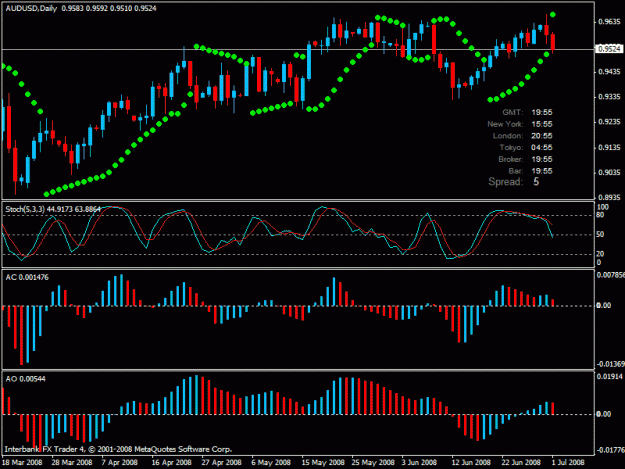Select the AO 0.00544 indicator label
Image resolution: width=625 pixels, height=469 pixels.
tap(26, 379)
